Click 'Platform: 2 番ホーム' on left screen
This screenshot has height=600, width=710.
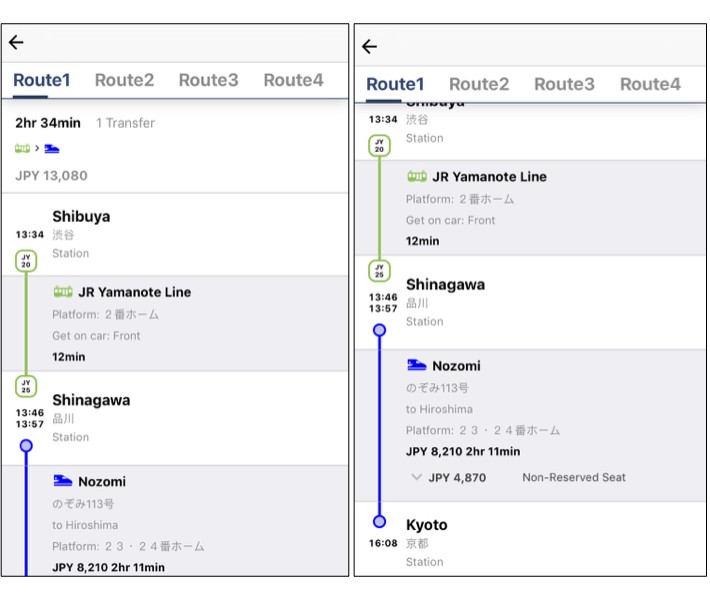pos(106,315)
